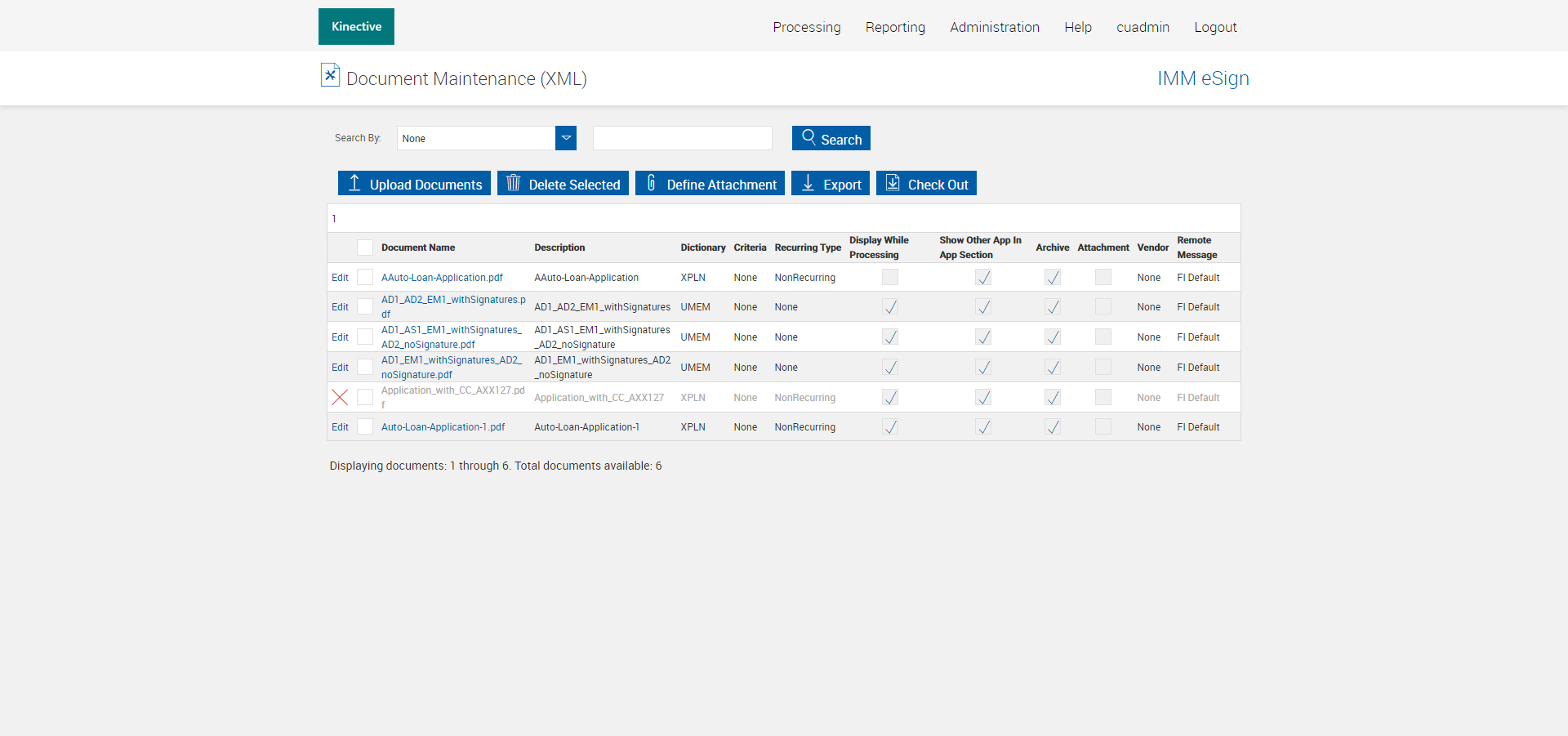Click the red X on Application_with_CC_AXX127 row
1568x736 pixels.
pos(340,397)
